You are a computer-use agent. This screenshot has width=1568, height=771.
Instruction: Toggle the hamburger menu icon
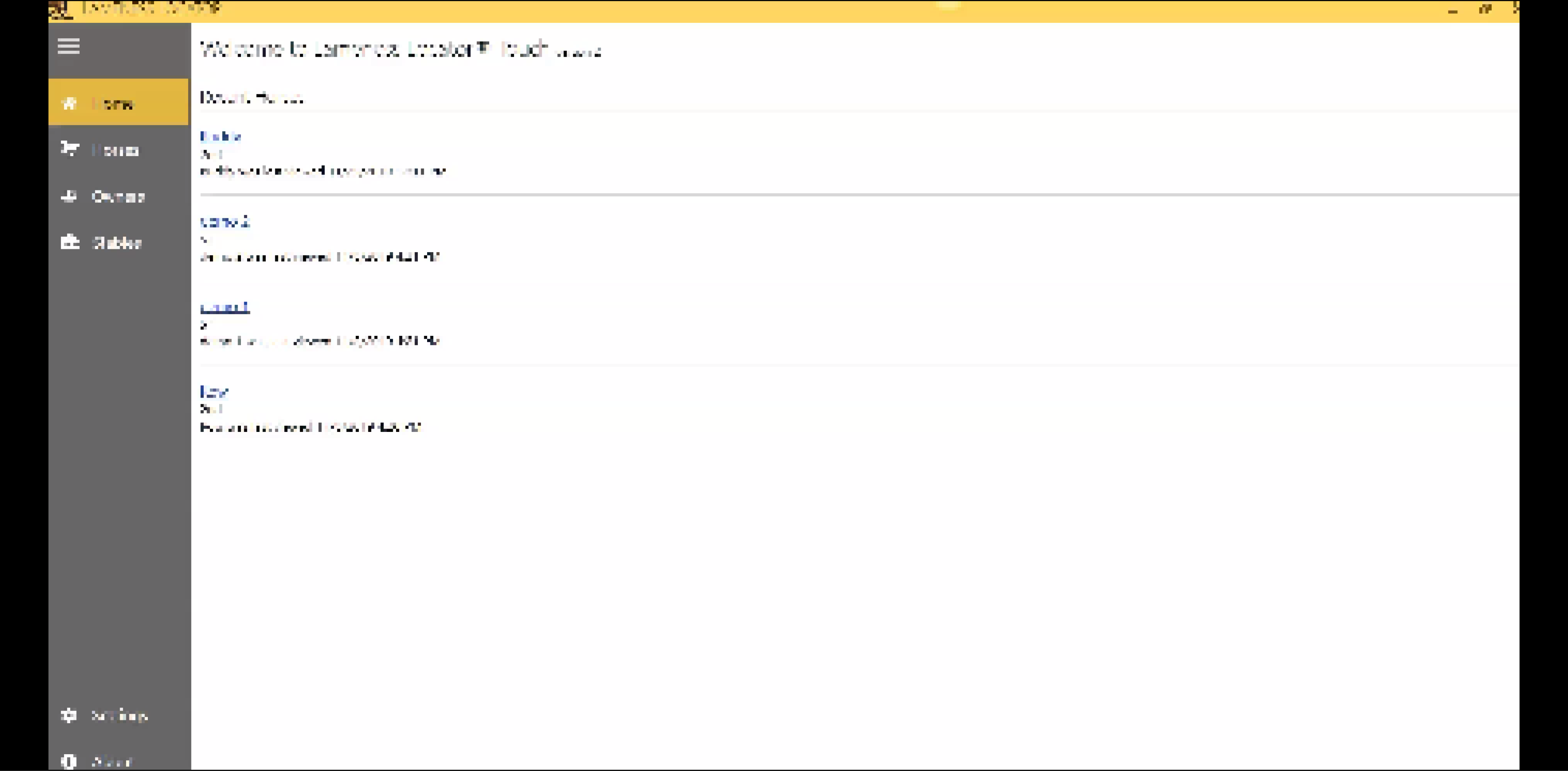pos(69,46)
